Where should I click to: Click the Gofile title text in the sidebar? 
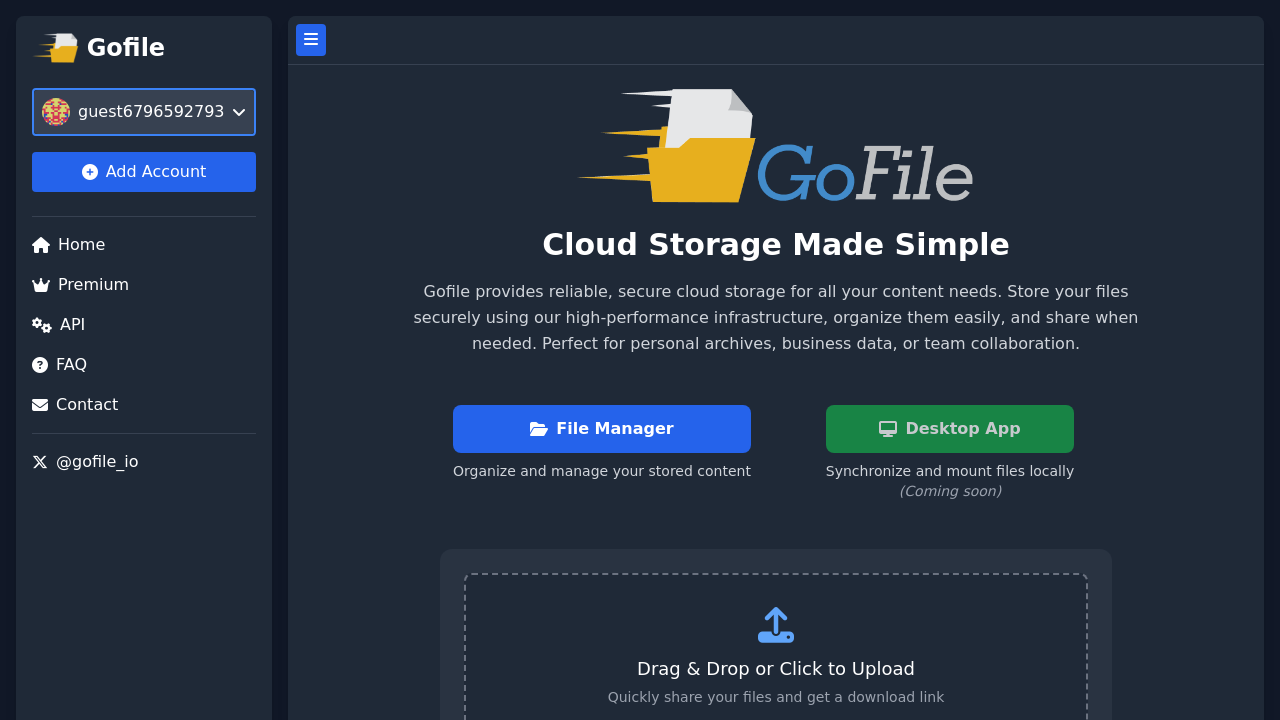click(x=126, y=48)
